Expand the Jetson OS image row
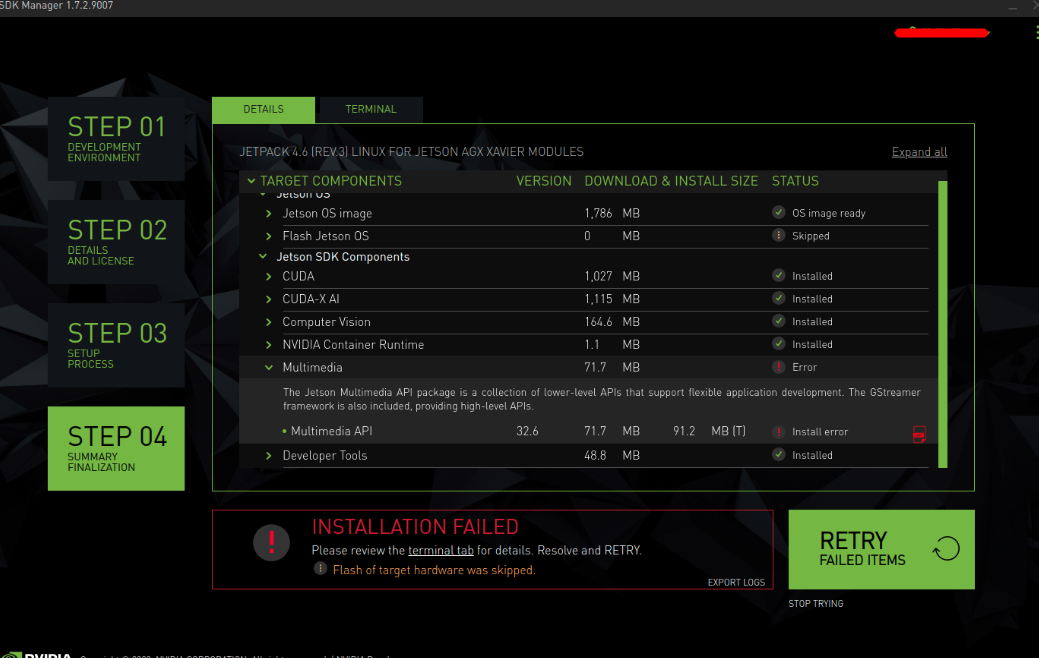The width and height of the screenshot is (1039, 658). [x=268, y=213]
